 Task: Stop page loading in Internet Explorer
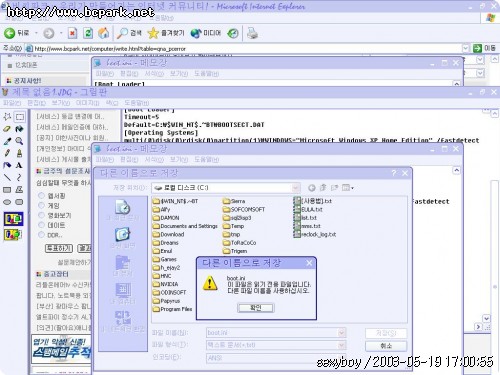(72, 33)
